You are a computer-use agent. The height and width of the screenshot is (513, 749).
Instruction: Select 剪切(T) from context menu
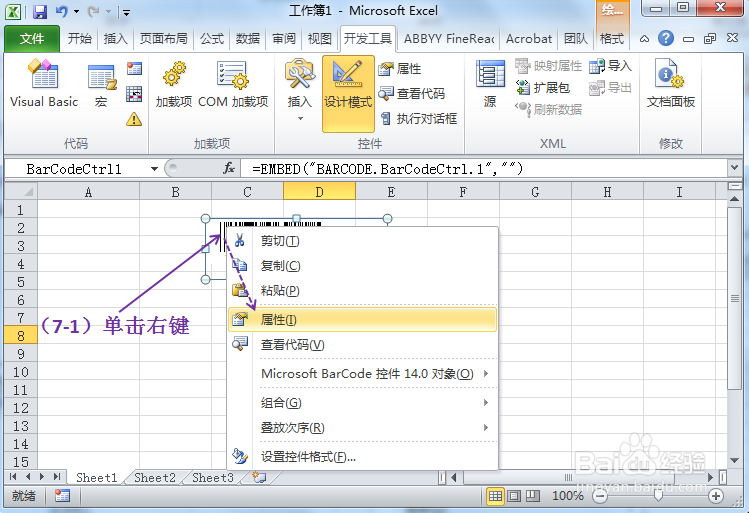coord(362,241)
